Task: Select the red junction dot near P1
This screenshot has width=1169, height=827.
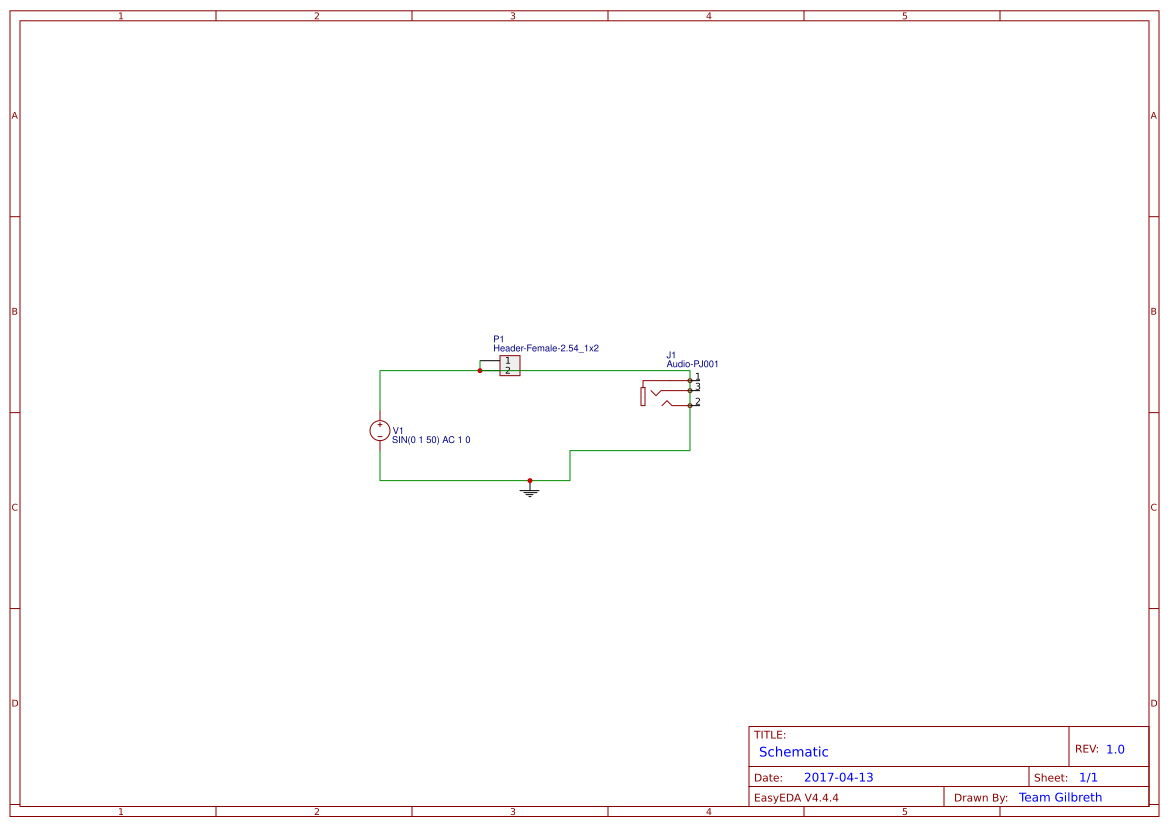Action: [x=480, y=370]
